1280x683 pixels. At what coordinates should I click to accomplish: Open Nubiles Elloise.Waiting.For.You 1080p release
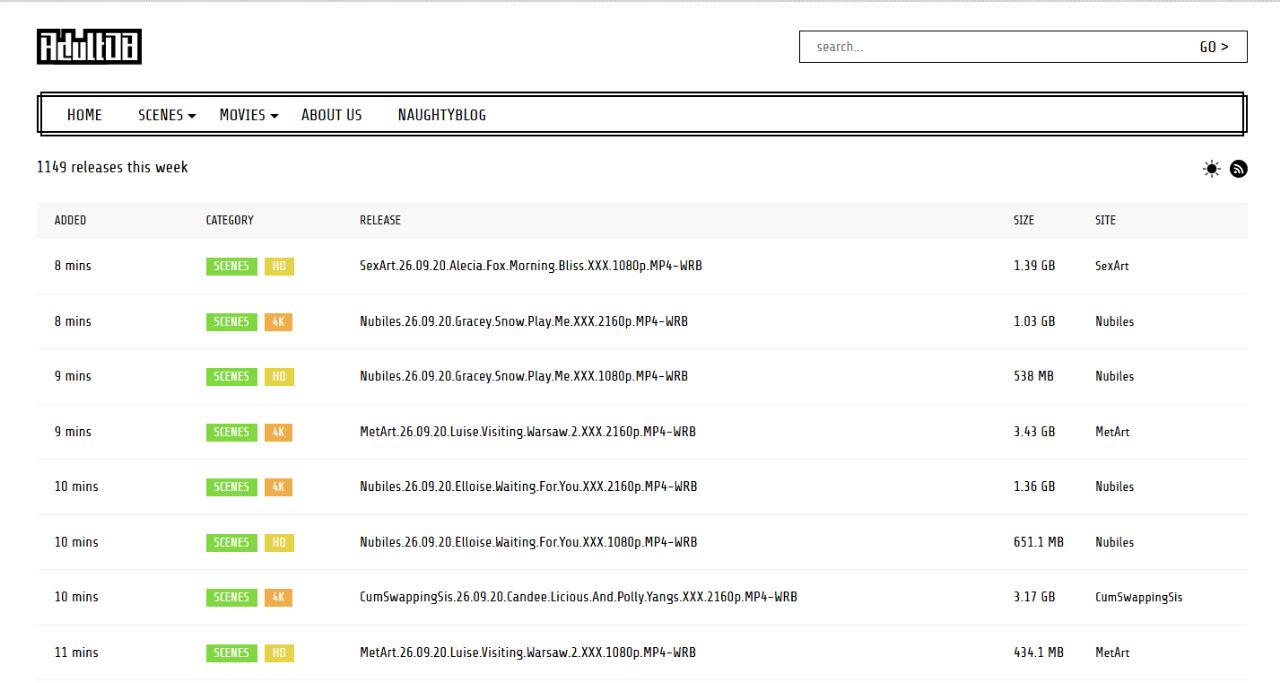pyautogui.click(x=529, y=542)
